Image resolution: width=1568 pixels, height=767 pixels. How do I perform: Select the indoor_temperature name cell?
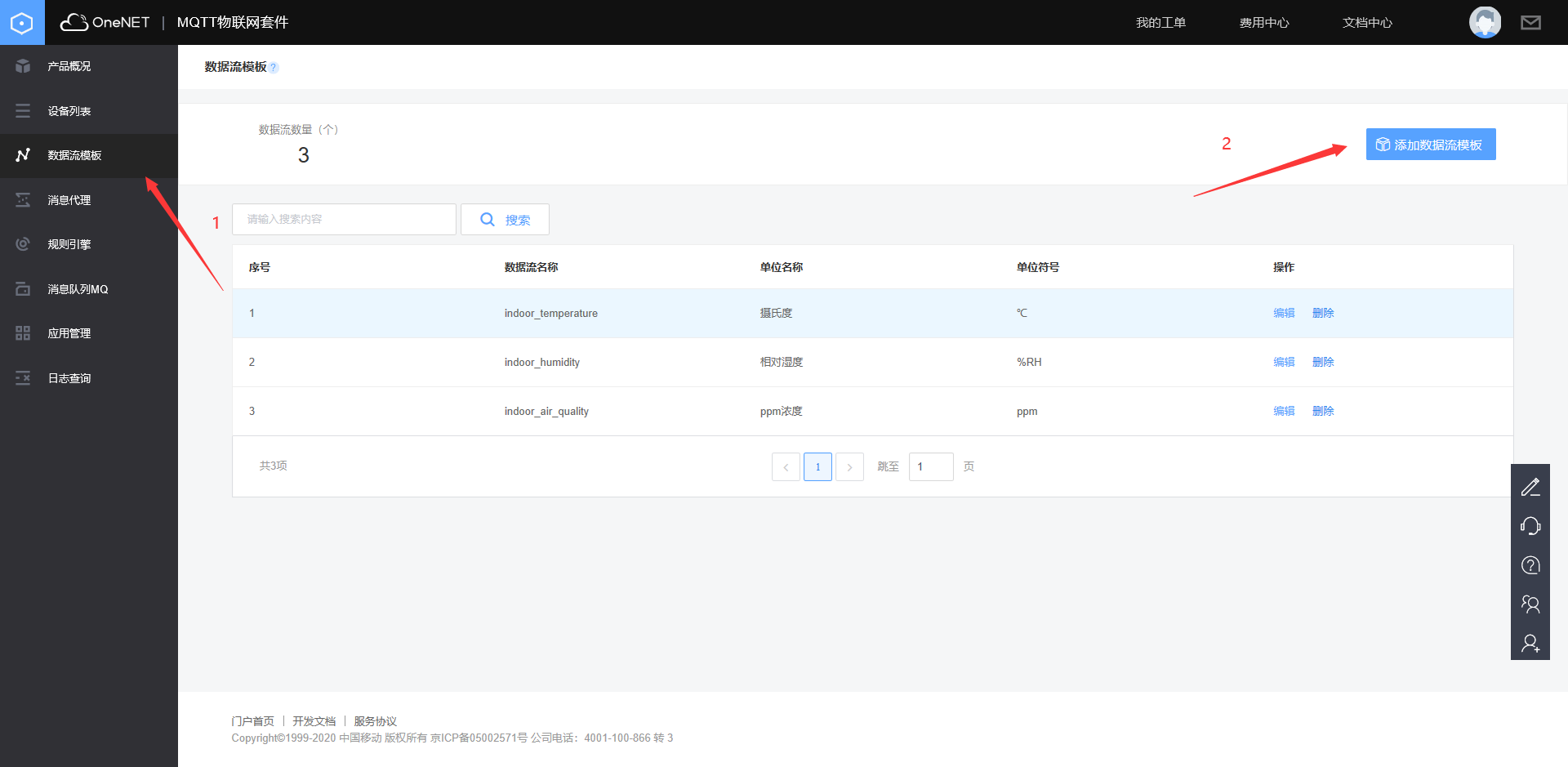pos(551,314)
